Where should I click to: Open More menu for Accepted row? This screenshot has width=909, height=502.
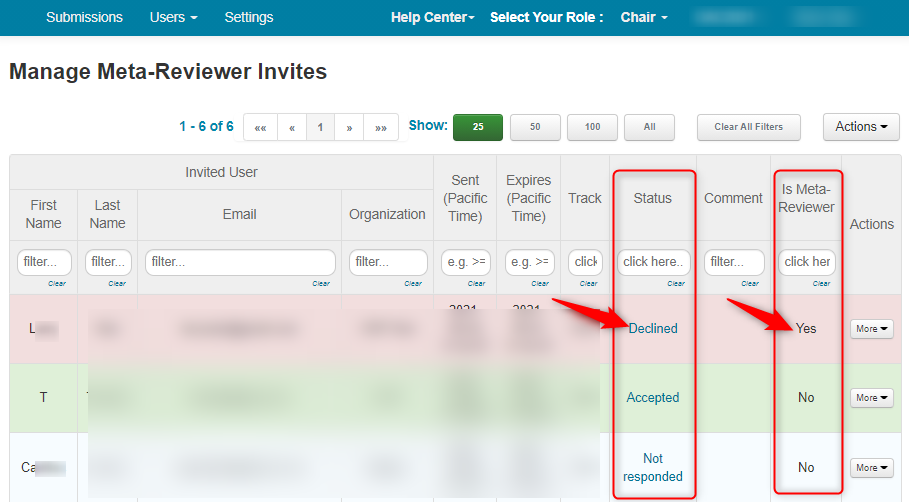tap(871, 398)
